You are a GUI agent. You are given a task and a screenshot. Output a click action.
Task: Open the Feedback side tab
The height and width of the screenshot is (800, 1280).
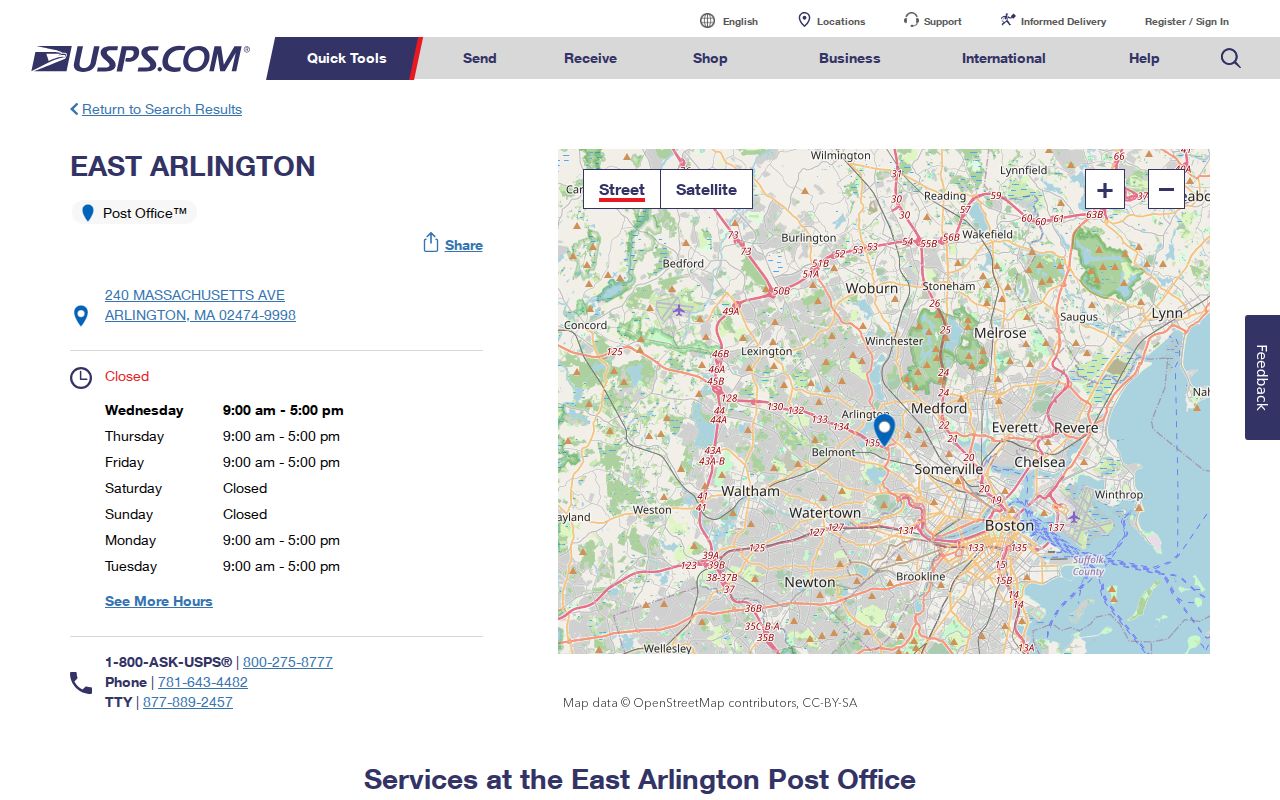(1262, 377)
